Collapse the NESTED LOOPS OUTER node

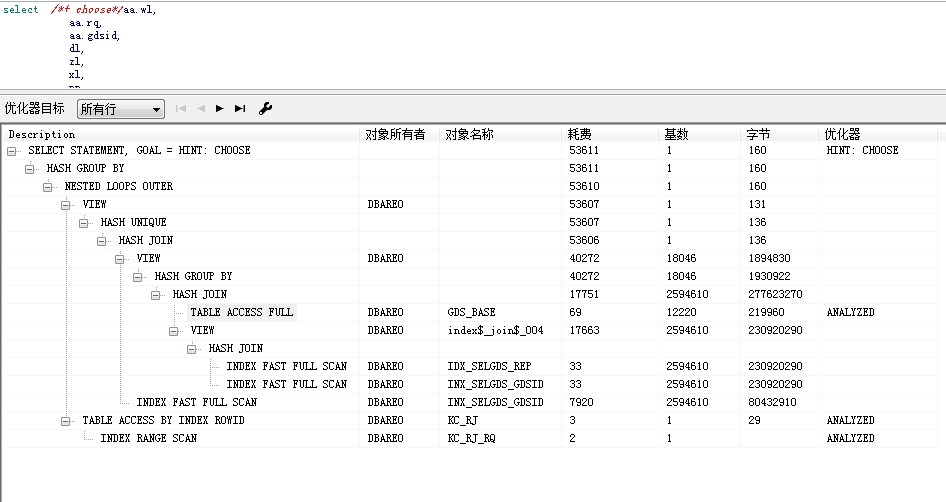48,187
